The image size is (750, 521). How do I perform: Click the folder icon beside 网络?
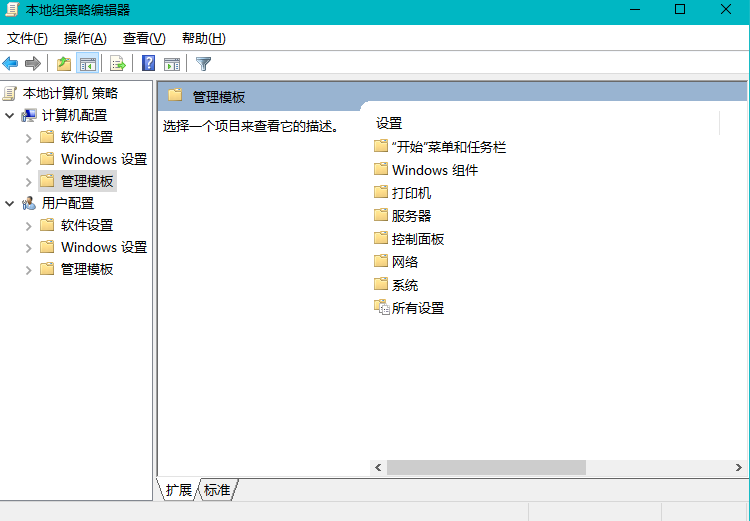point(381,261)
